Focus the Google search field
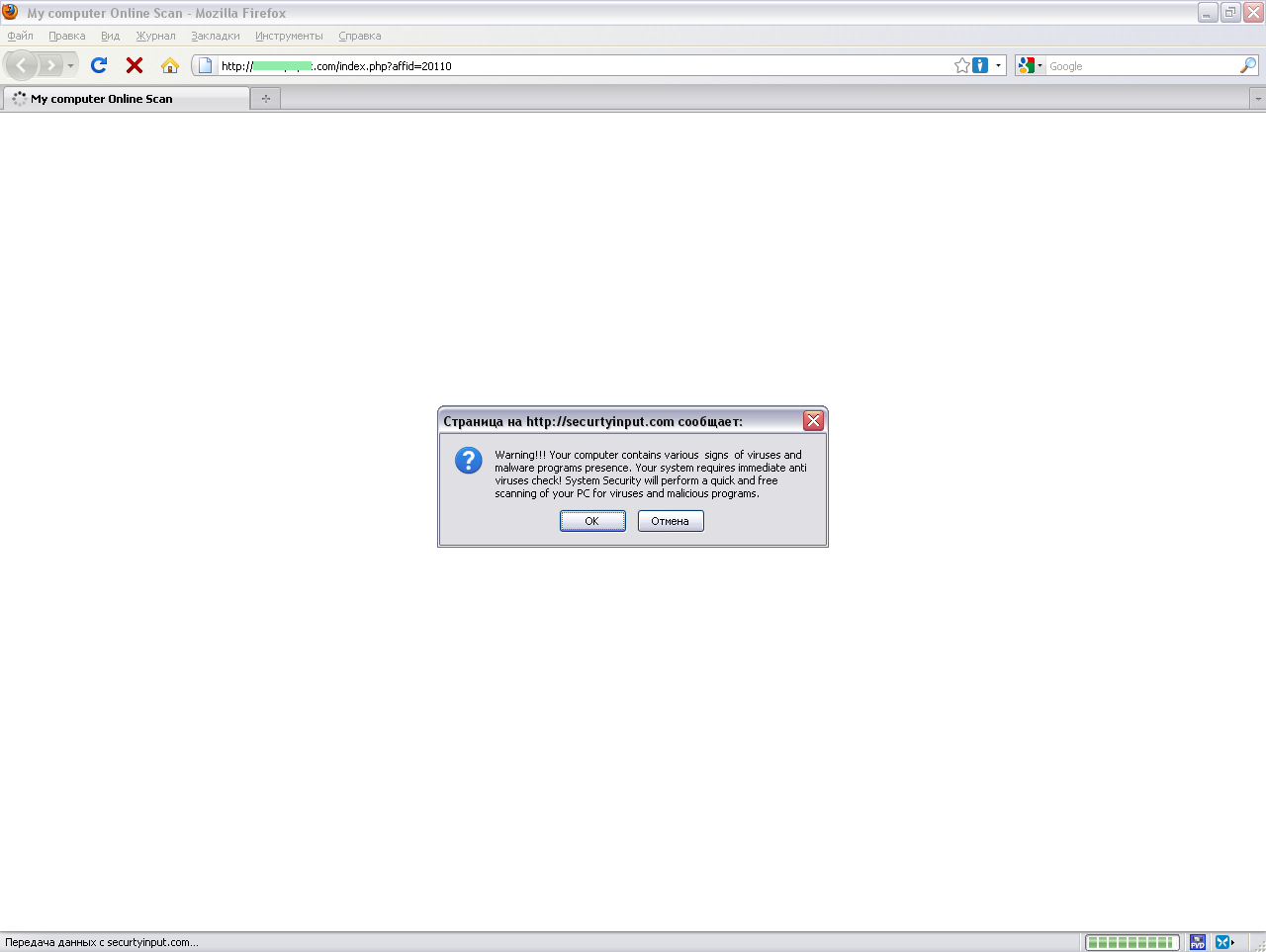 (1142, 66)
